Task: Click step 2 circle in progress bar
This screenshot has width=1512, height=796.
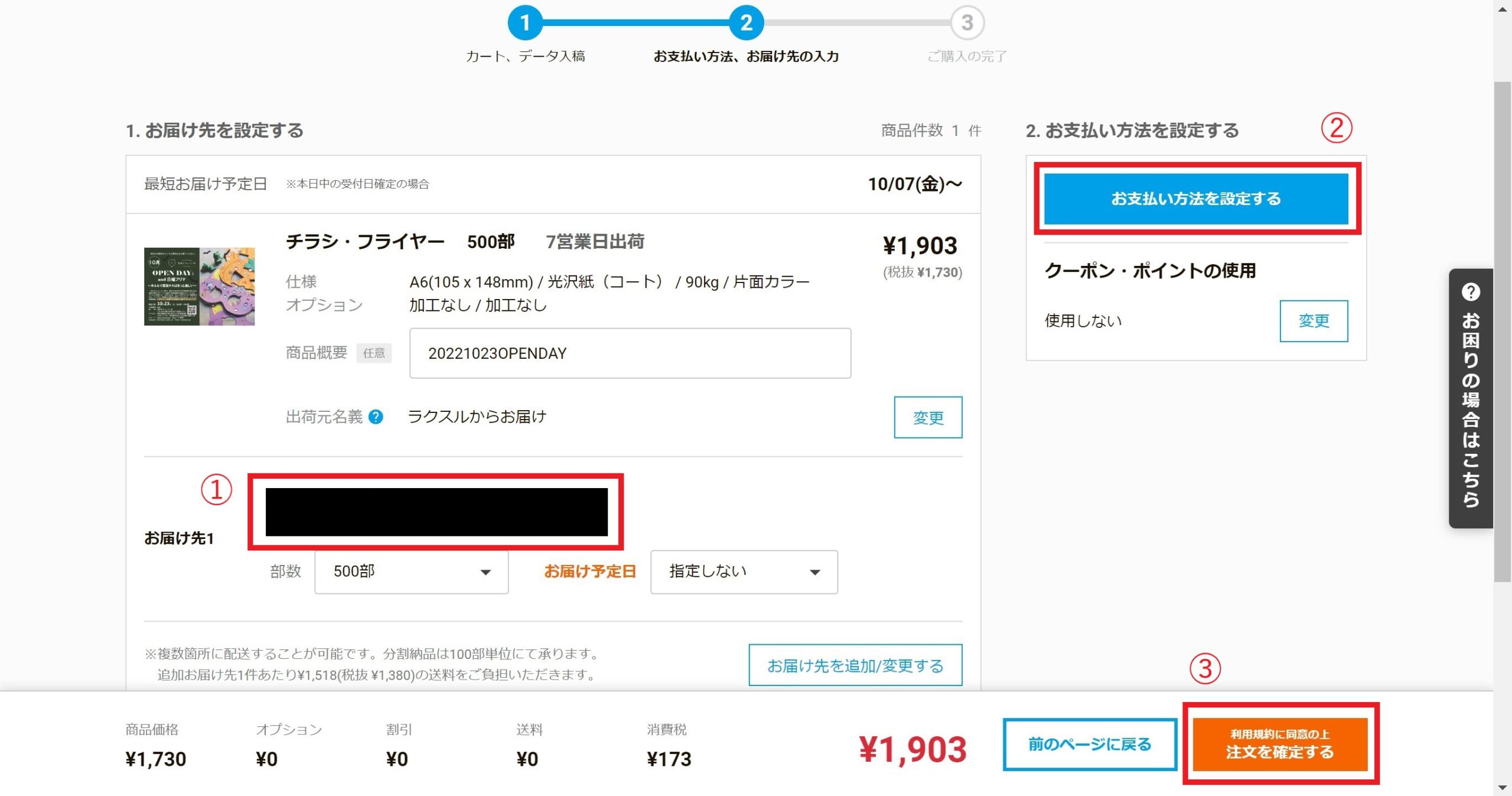Action: 746,23
